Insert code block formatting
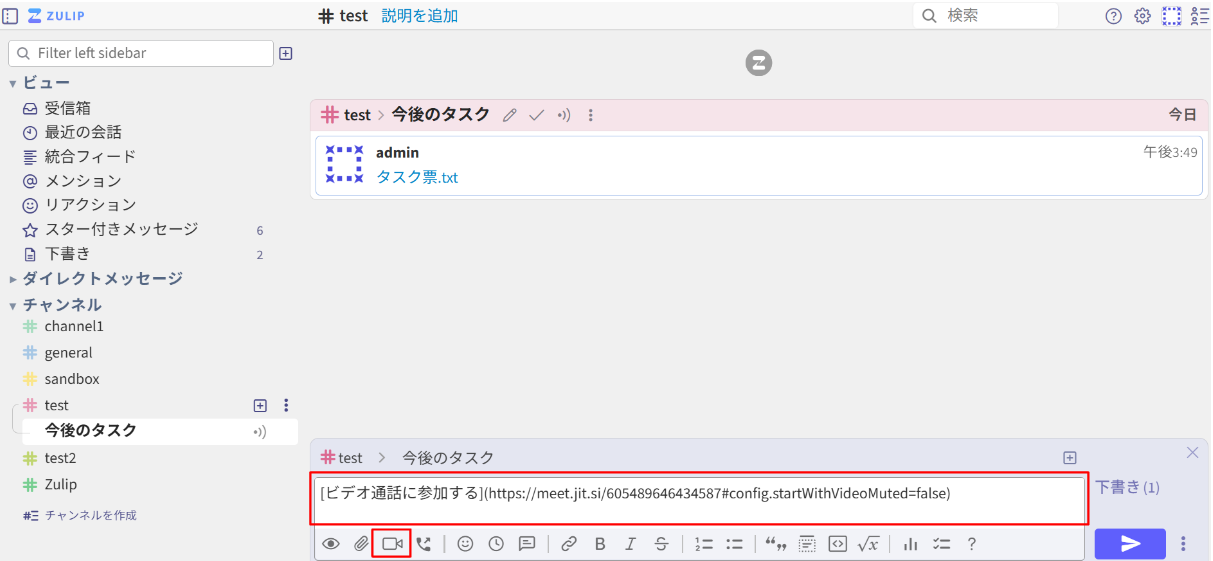Screen dimensions: 1213x561 point(838,544)
